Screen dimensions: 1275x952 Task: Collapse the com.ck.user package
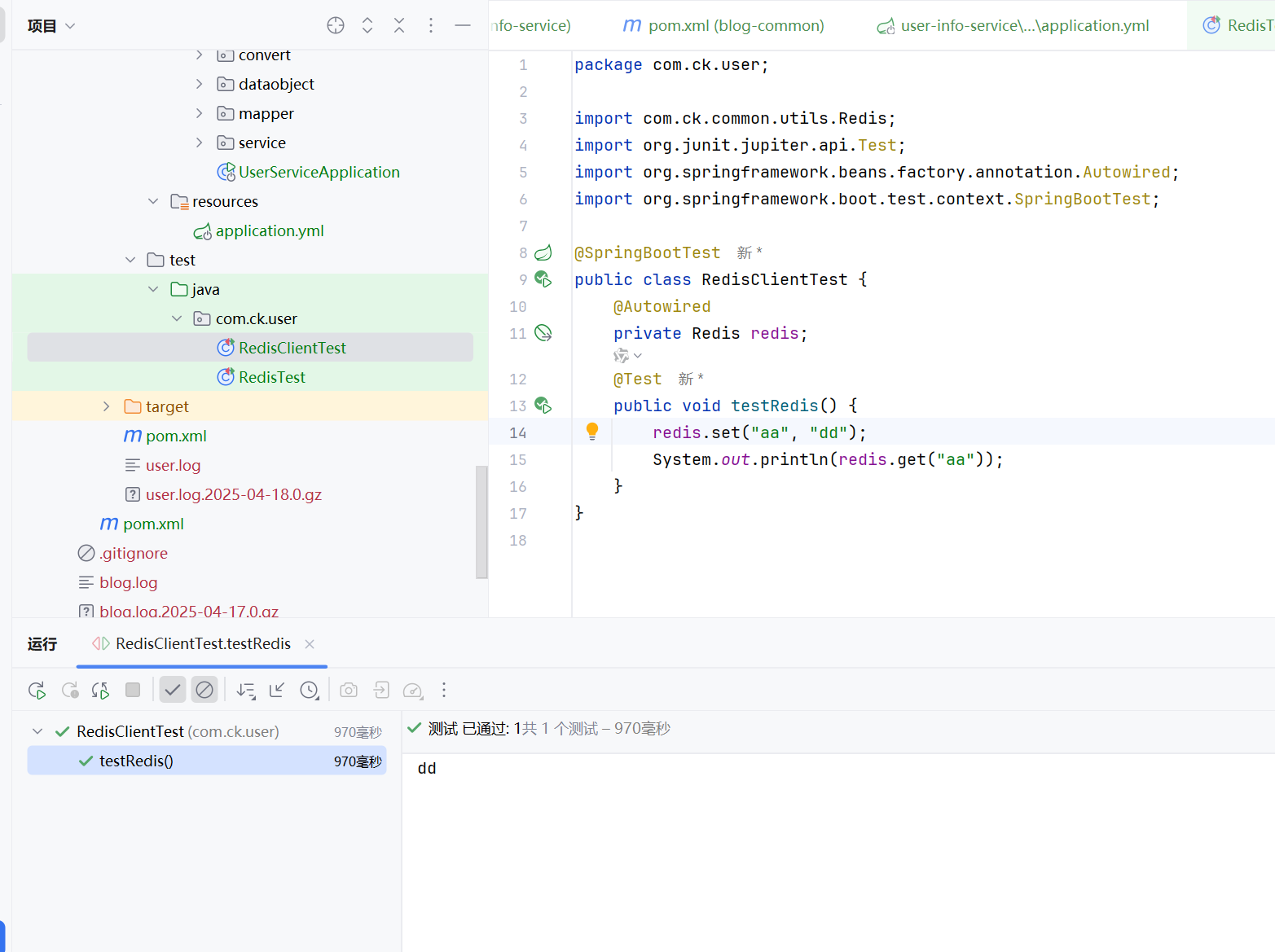click(177, 318)
